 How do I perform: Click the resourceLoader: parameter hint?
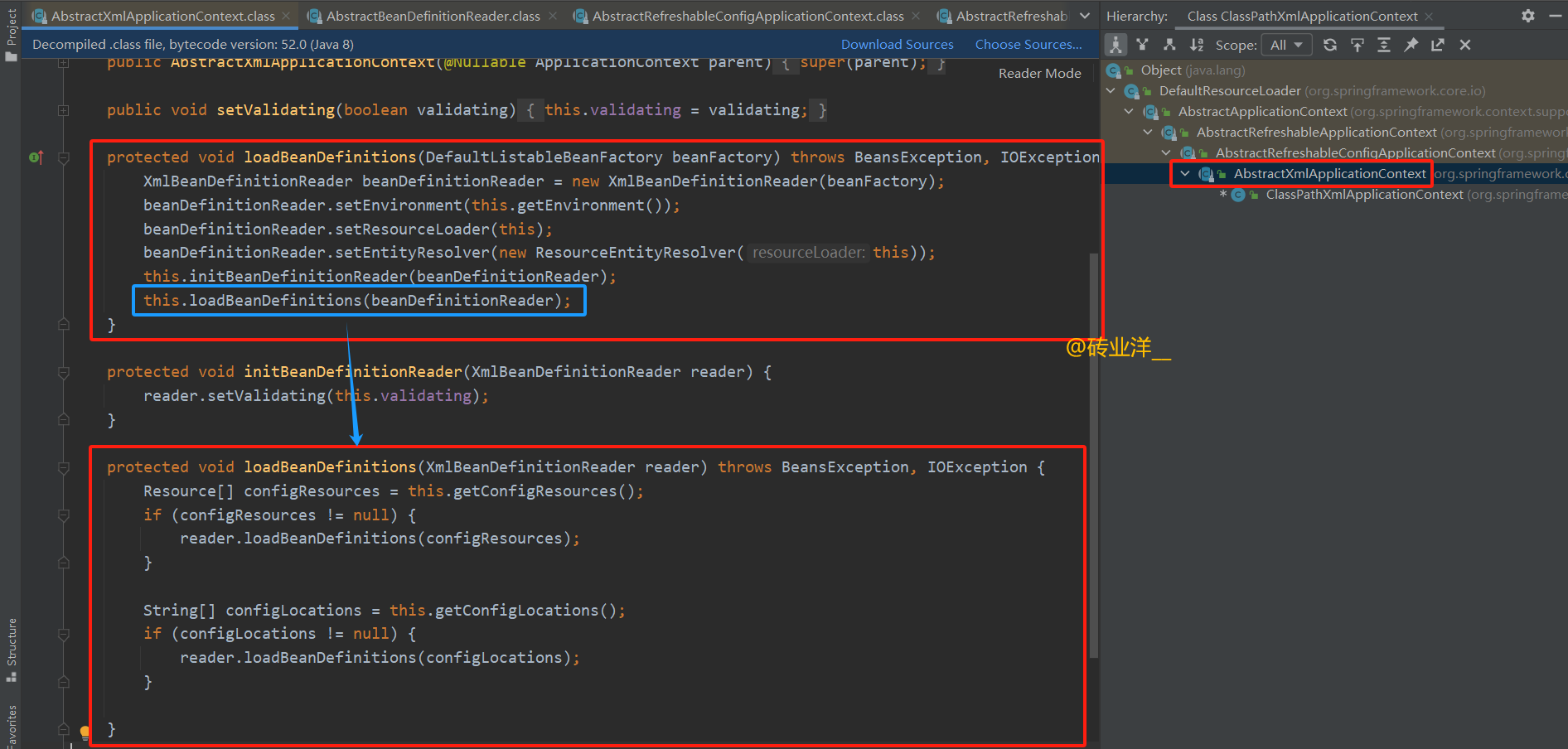808,253
